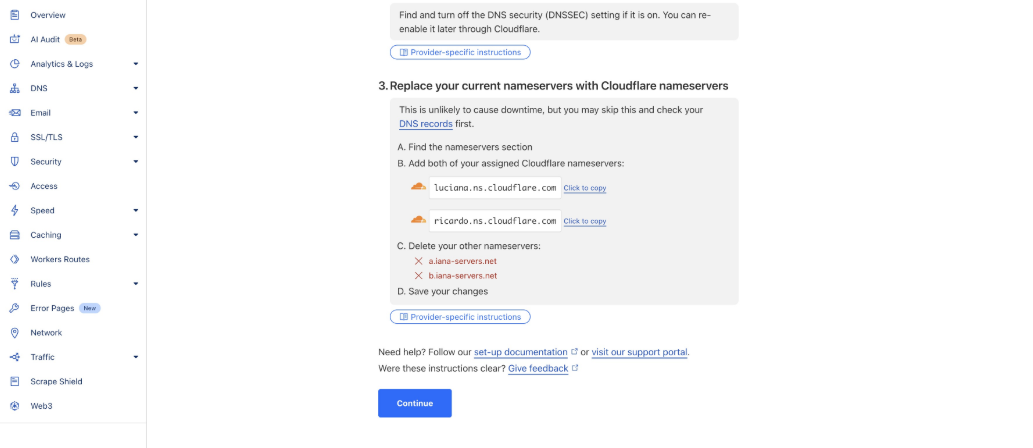Open the DNS records link
The height and width of the screenshot is (448, 1033).
(x=425, y=124)
